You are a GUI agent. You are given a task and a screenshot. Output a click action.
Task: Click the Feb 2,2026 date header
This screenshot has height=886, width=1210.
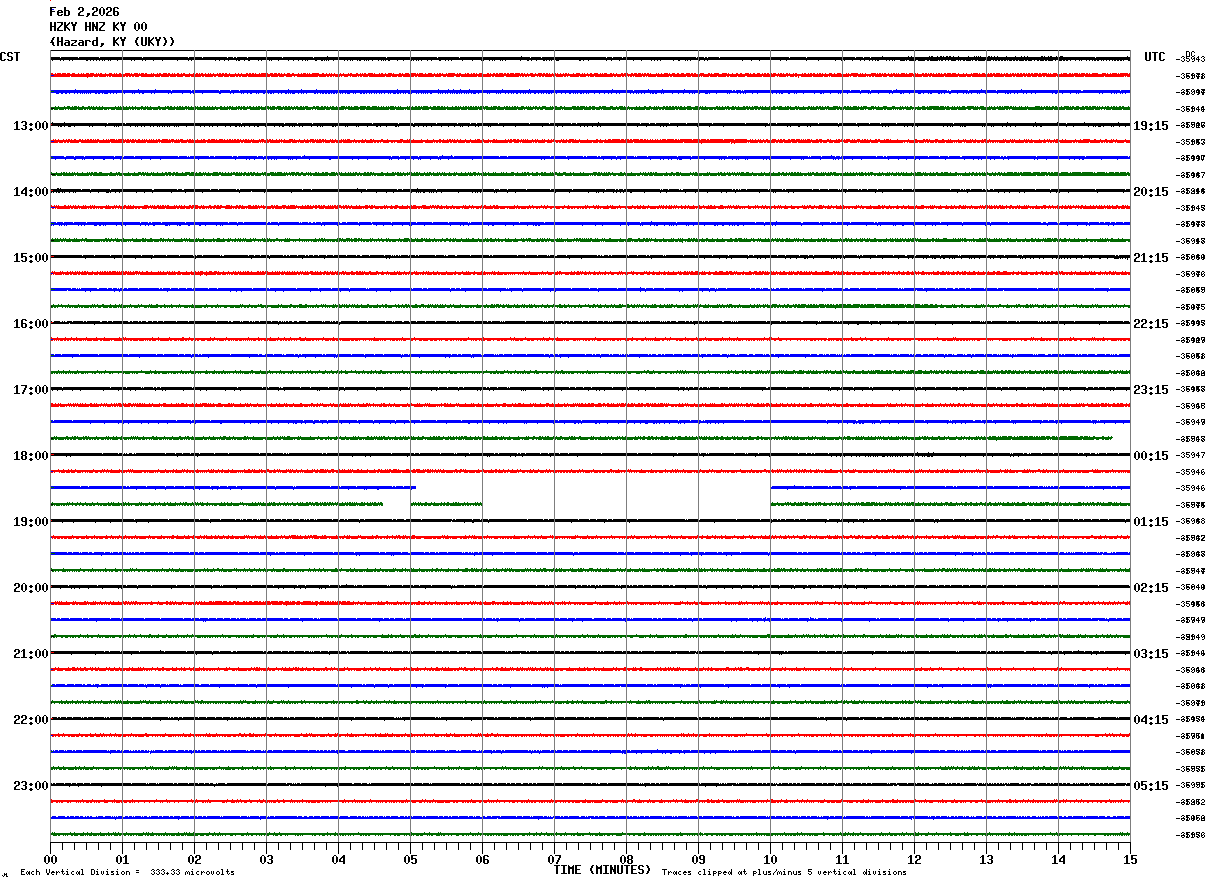[x=84, y=12]
